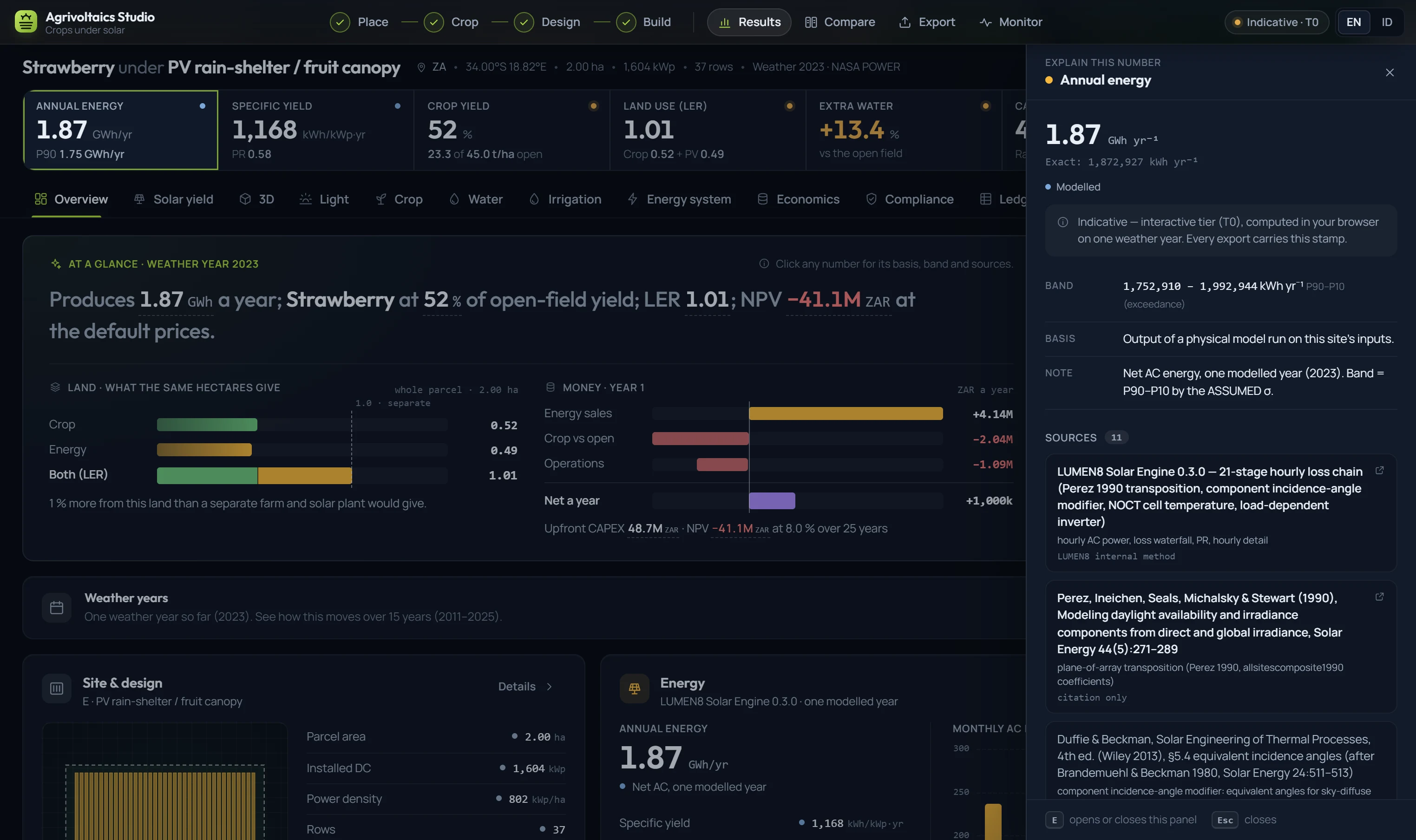The height and width of the screenshot is (840, 1416).
Task: Open LUMEN8 Solar Engine source external link
Action: [1379, 471]
